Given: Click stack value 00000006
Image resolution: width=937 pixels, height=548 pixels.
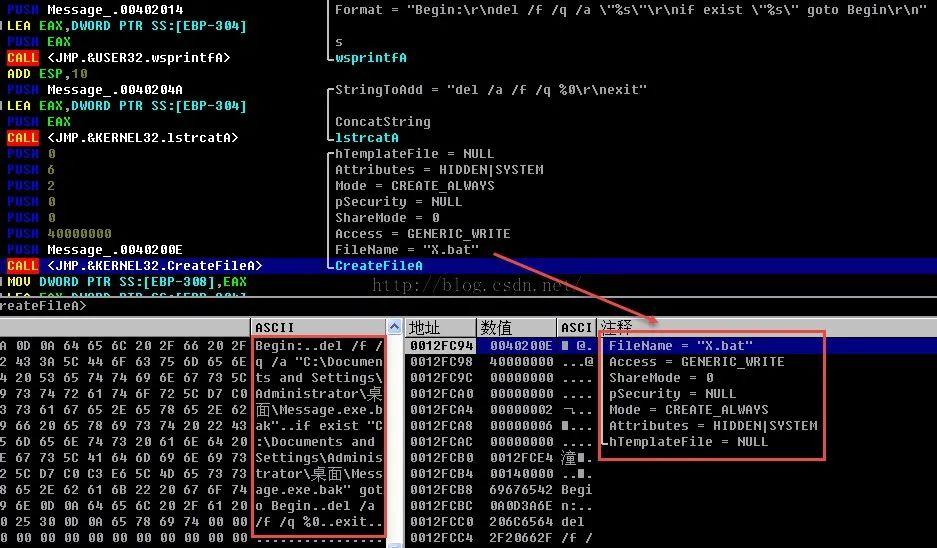Looking at the screenshot, I should click(x=521, y=426).
